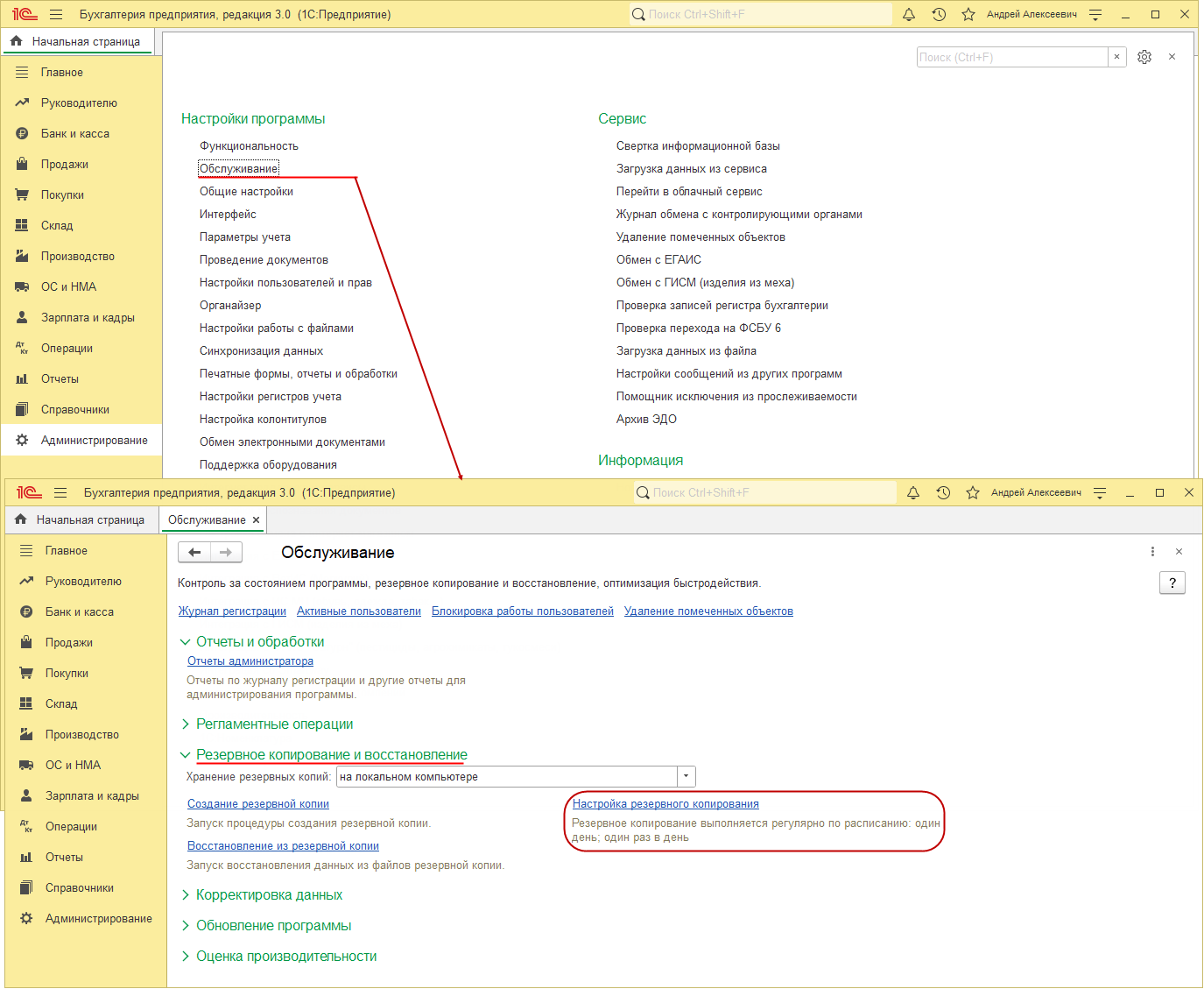This screenshot has height=989, width=1204.
Task: Expand Регламентные операции group
Action: 185,724
